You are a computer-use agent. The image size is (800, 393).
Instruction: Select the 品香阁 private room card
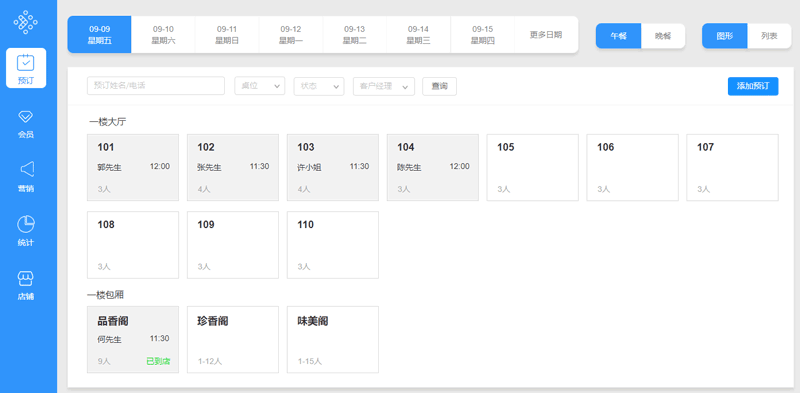(x=133, y=339)
